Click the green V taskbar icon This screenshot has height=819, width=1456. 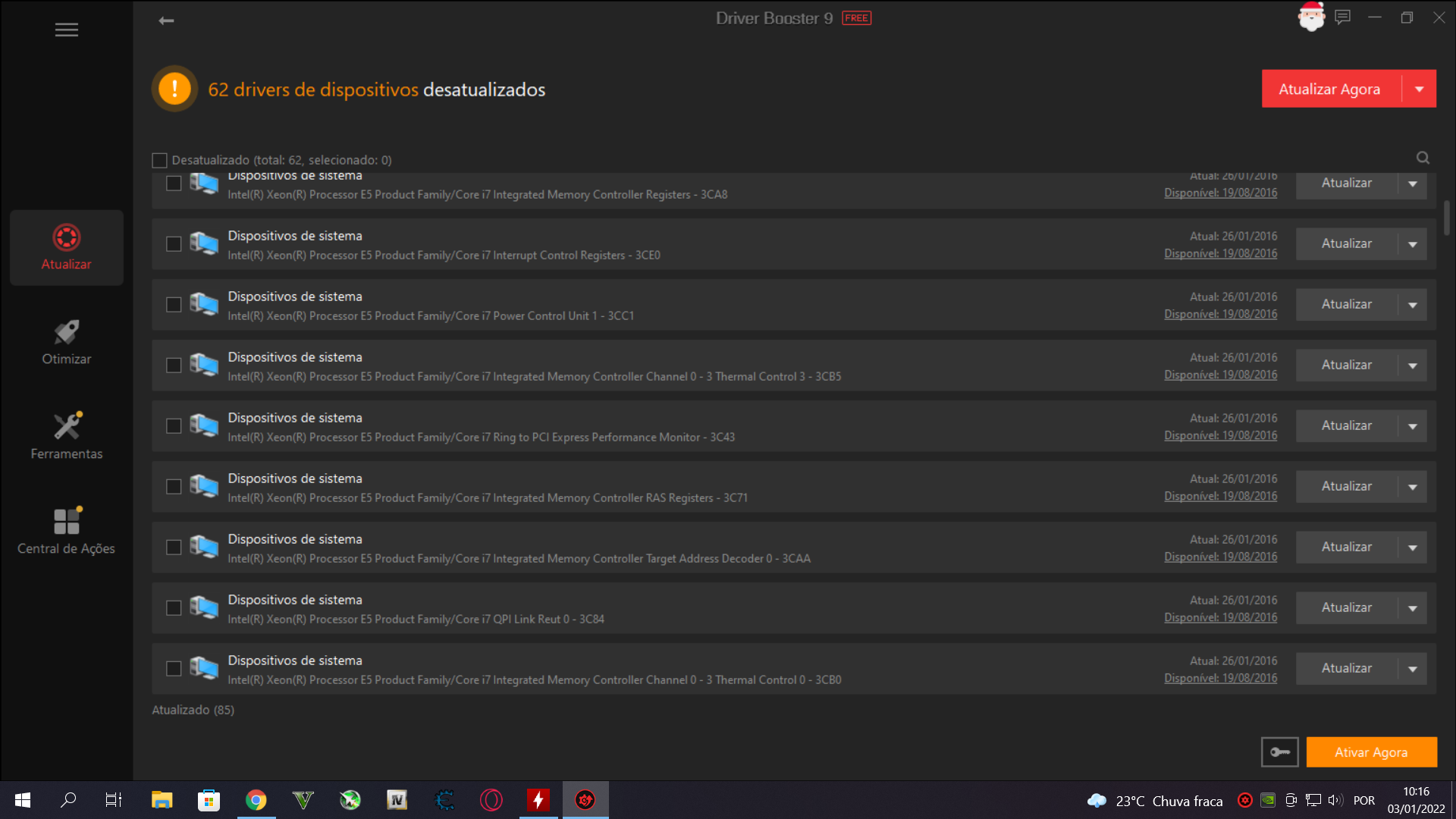(x=303, y=800)
